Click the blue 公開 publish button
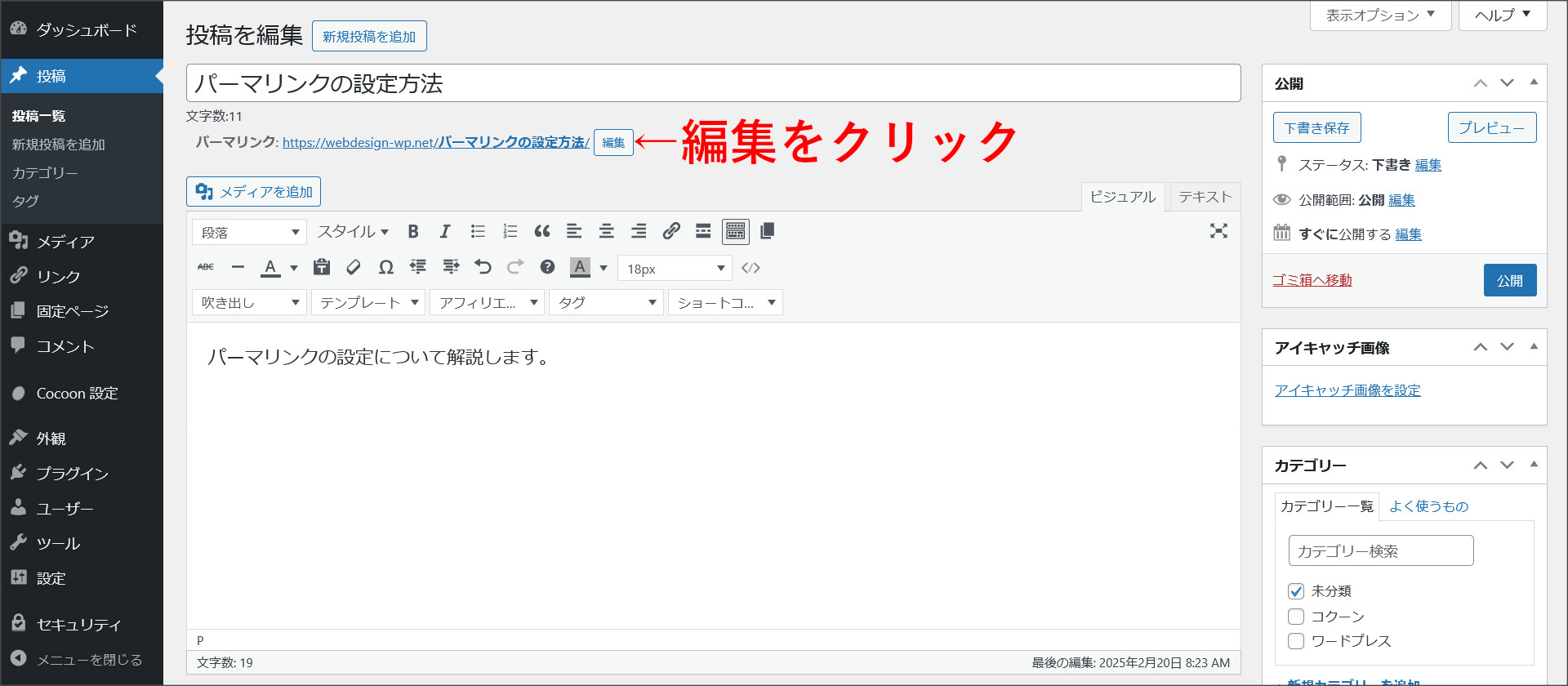The width and height of the screenshot is (1568, 686). tap(1510, 280)
